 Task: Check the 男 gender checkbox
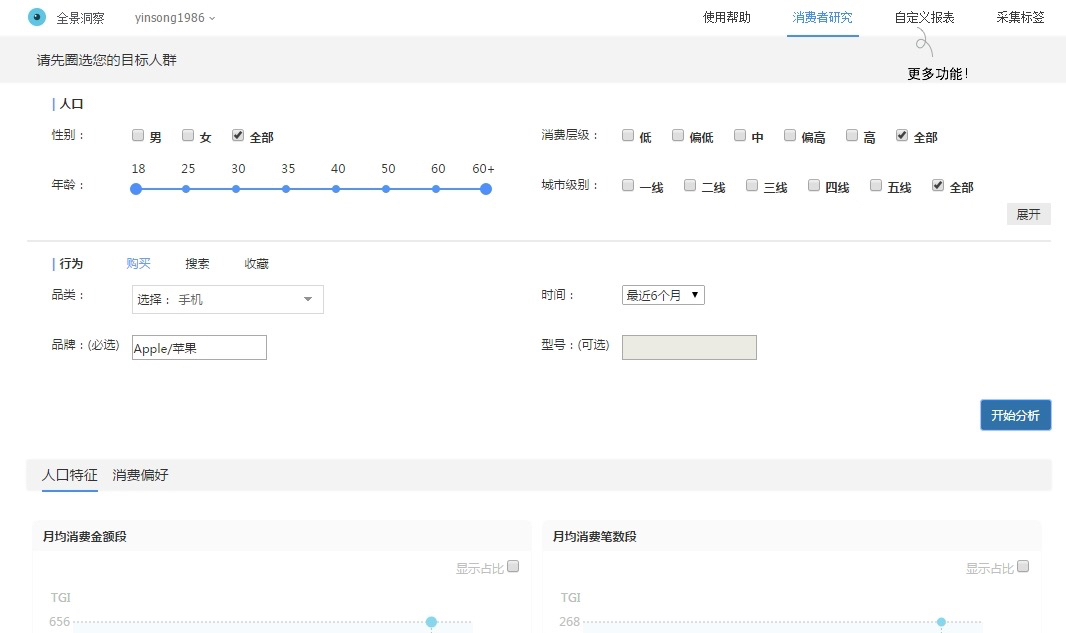point(138,135)
